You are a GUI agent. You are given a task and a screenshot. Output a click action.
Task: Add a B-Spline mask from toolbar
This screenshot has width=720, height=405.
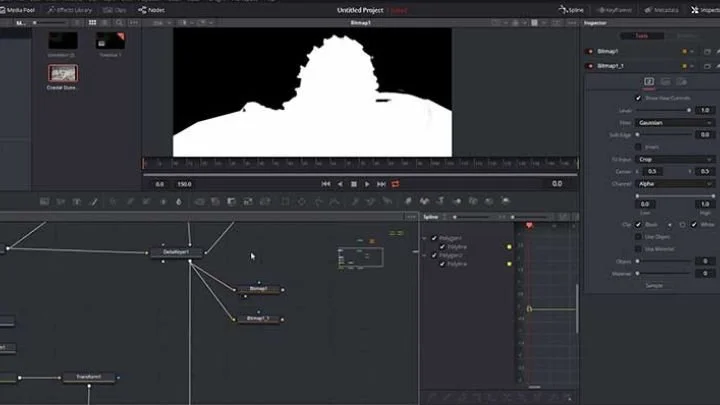pos(335,202)
